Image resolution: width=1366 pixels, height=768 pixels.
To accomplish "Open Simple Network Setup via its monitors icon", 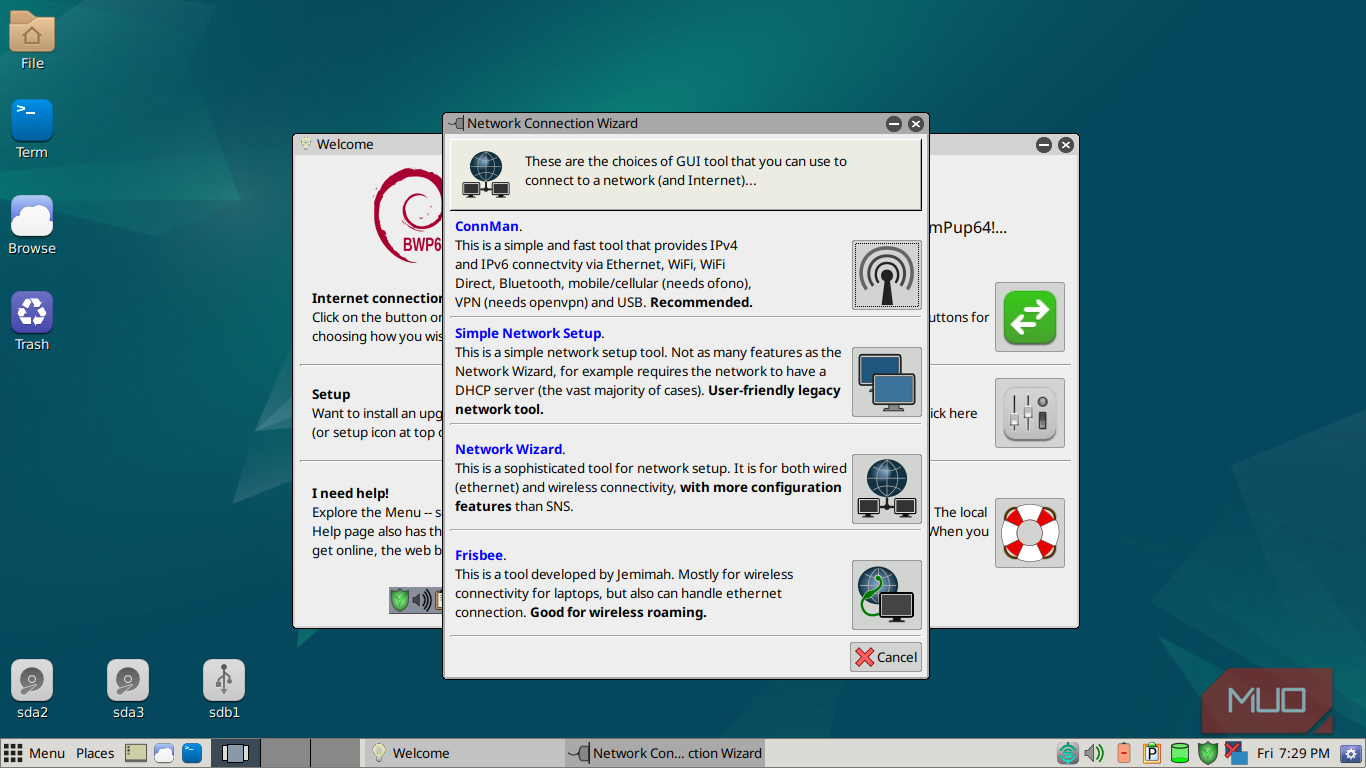I will pyautogui.click(x=886, y=381).
